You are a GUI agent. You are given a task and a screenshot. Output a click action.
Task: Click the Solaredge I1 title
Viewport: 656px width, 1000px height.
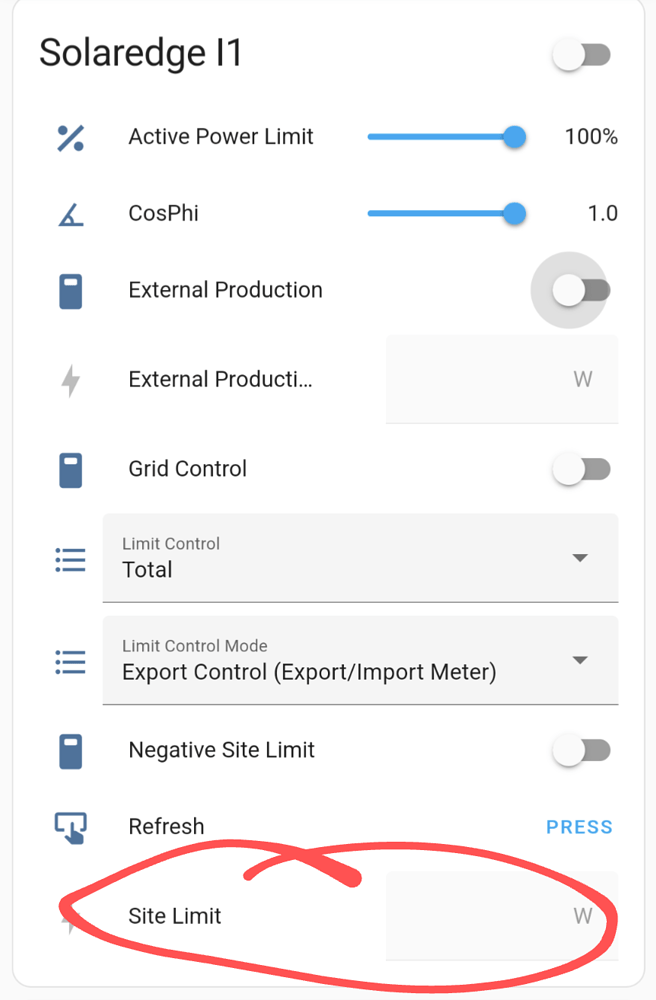(140, 53)
